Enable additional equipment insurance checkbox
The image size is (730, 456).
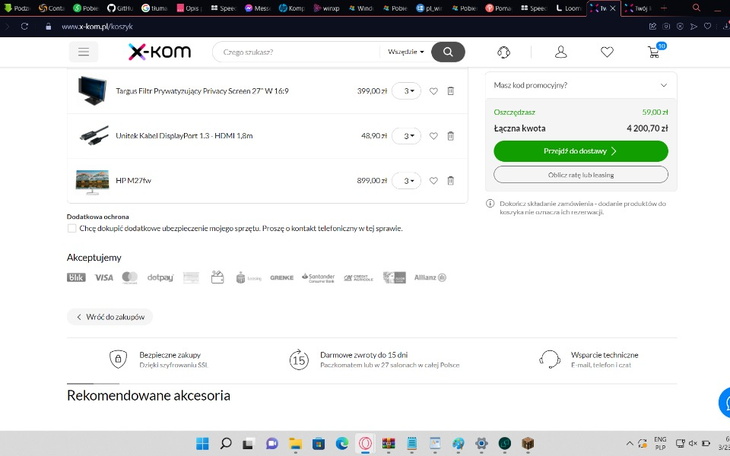point(72,228)
